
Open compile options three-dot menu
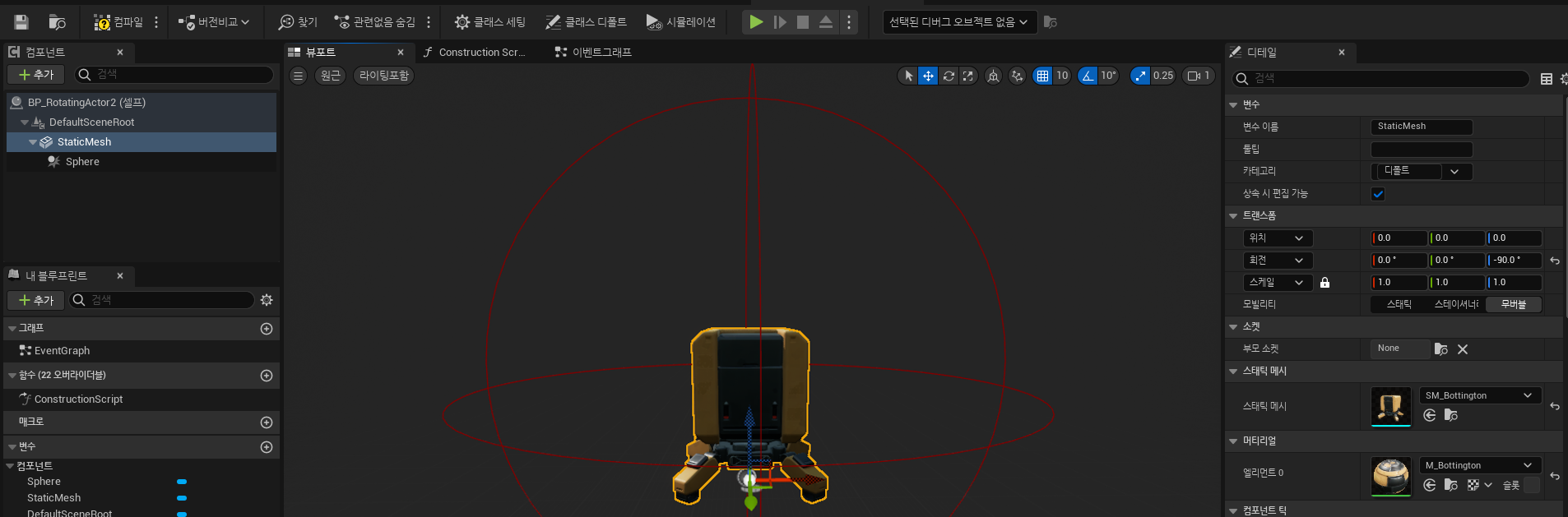pyautogui.click(x=156, y=22)
